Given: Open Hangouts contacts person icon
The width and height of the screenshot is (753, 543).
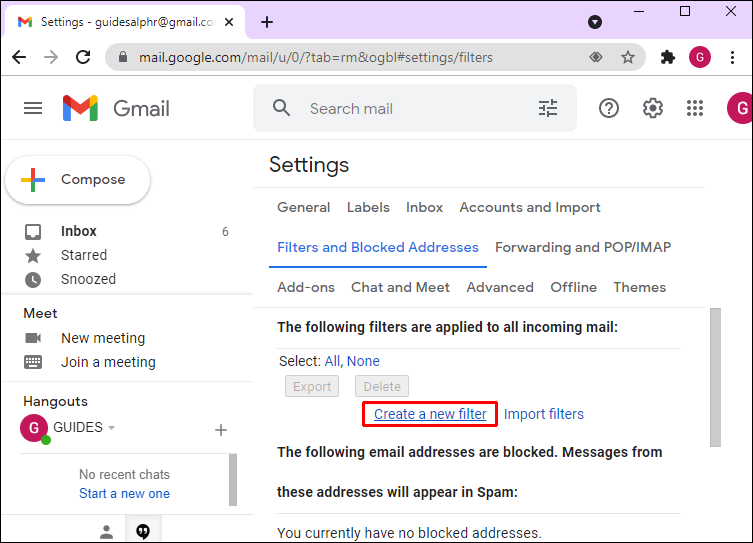Looking at the screenshot, I should [x=106, y=531].
